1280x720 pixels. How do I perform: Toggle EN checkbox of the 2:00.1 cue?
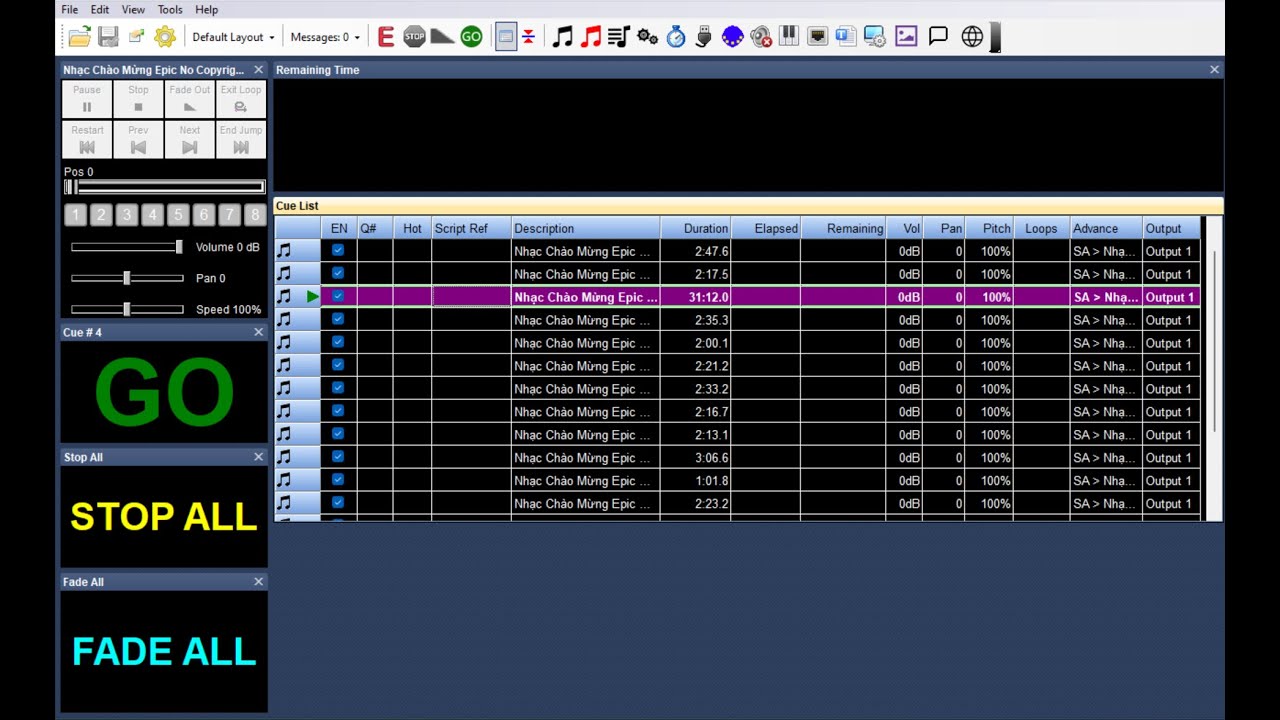(338, 342)
